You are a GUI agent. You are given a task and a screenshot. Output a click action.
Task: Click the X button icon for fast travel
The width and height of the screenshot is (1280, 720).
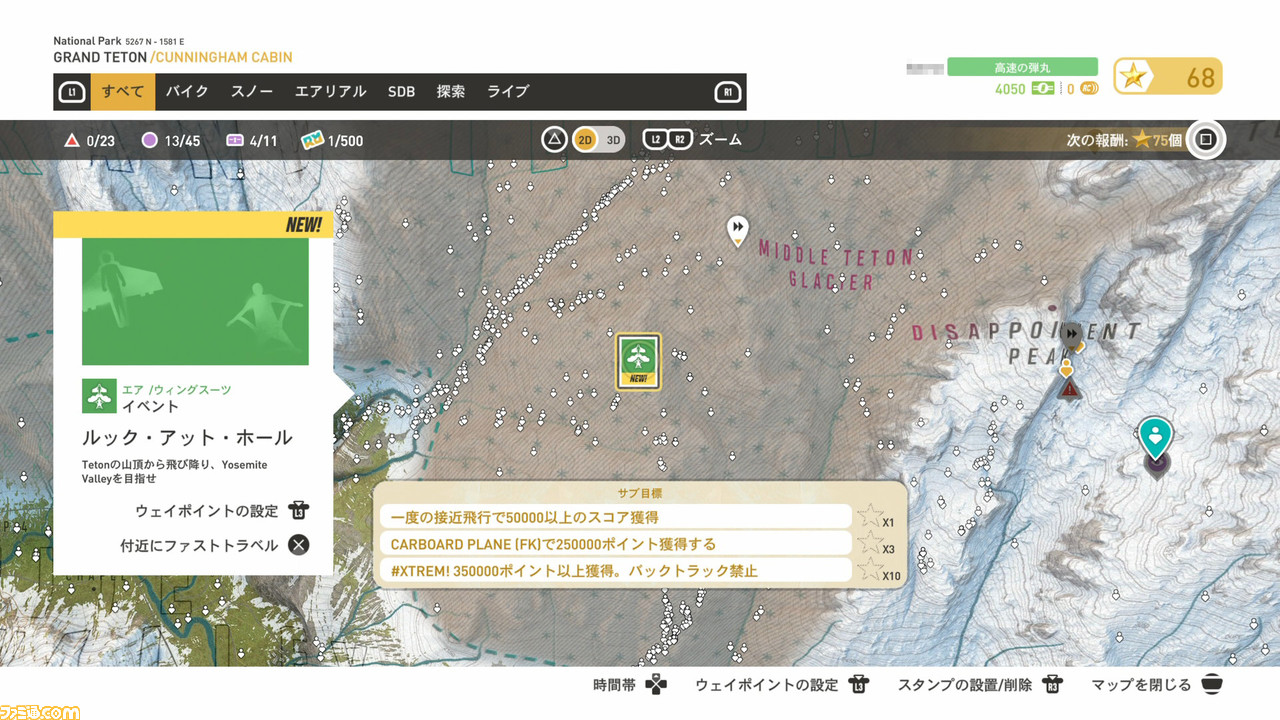coord(298,545)
